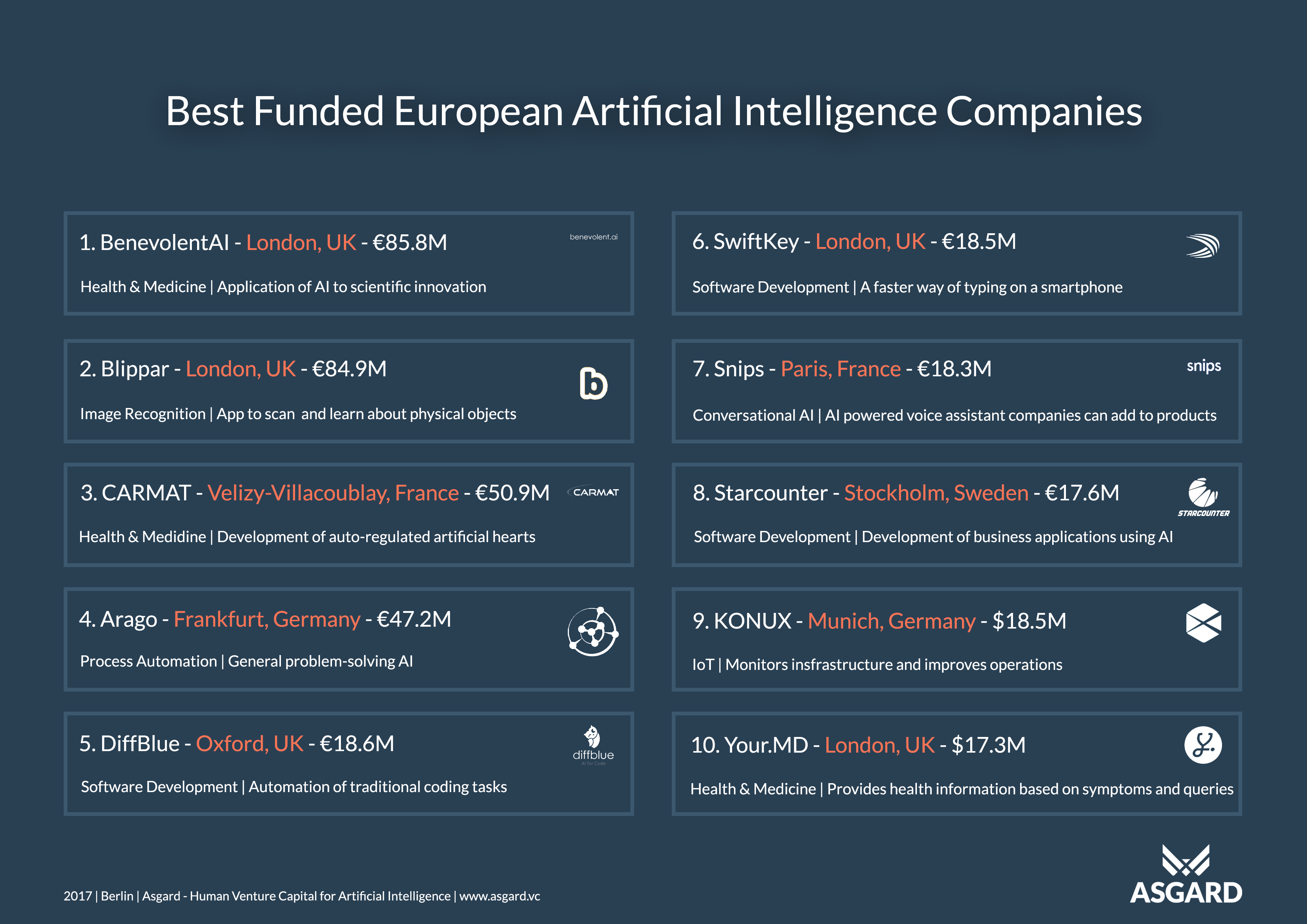Viewport: 1307px width, 924px height.
Task: Open the www.asgard.vc link
Action: [500, 896]
